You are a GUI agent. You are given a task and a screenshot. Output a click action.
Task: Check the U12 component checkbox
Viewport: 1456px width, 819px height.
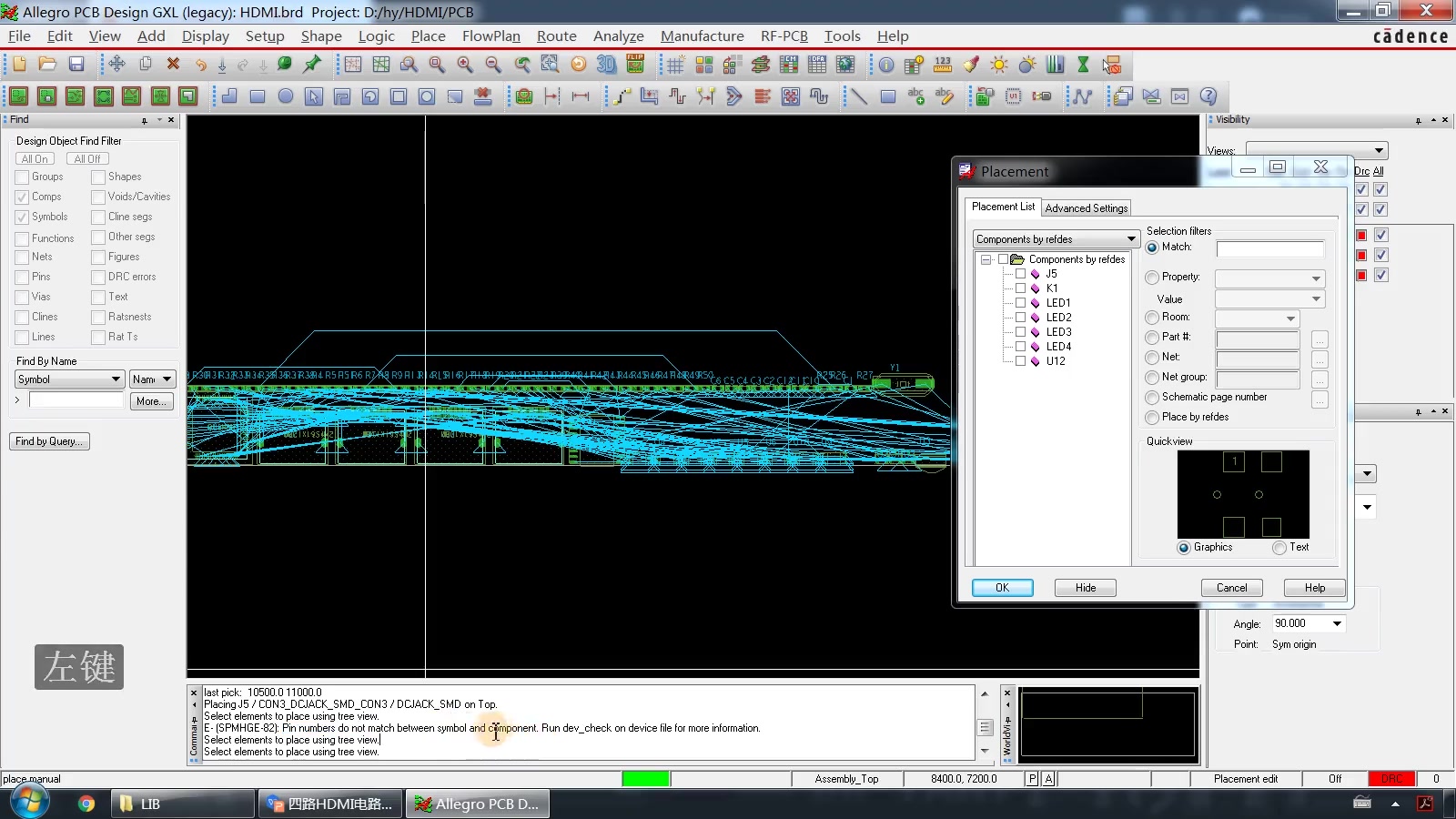tap(1020, 361)
